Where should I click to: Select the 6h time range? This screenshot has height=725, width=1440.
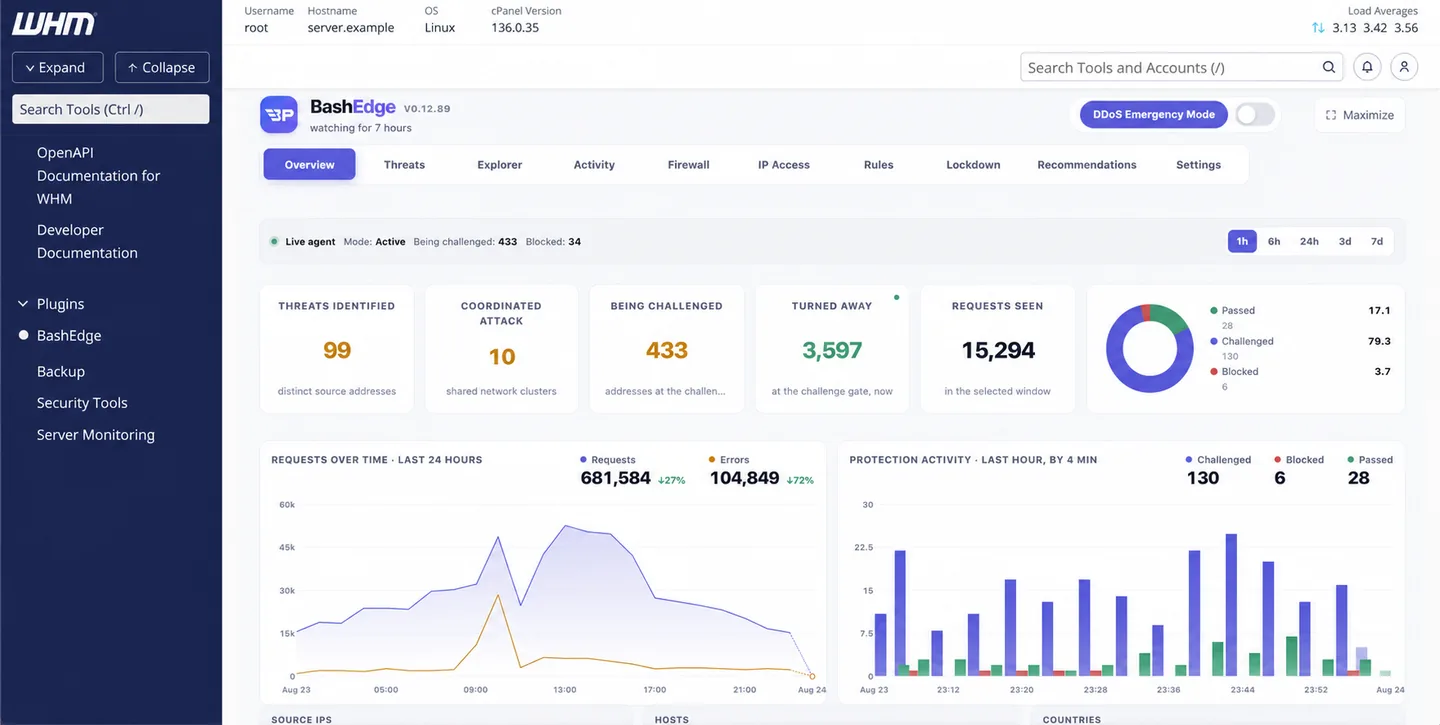coord(1274,241)
